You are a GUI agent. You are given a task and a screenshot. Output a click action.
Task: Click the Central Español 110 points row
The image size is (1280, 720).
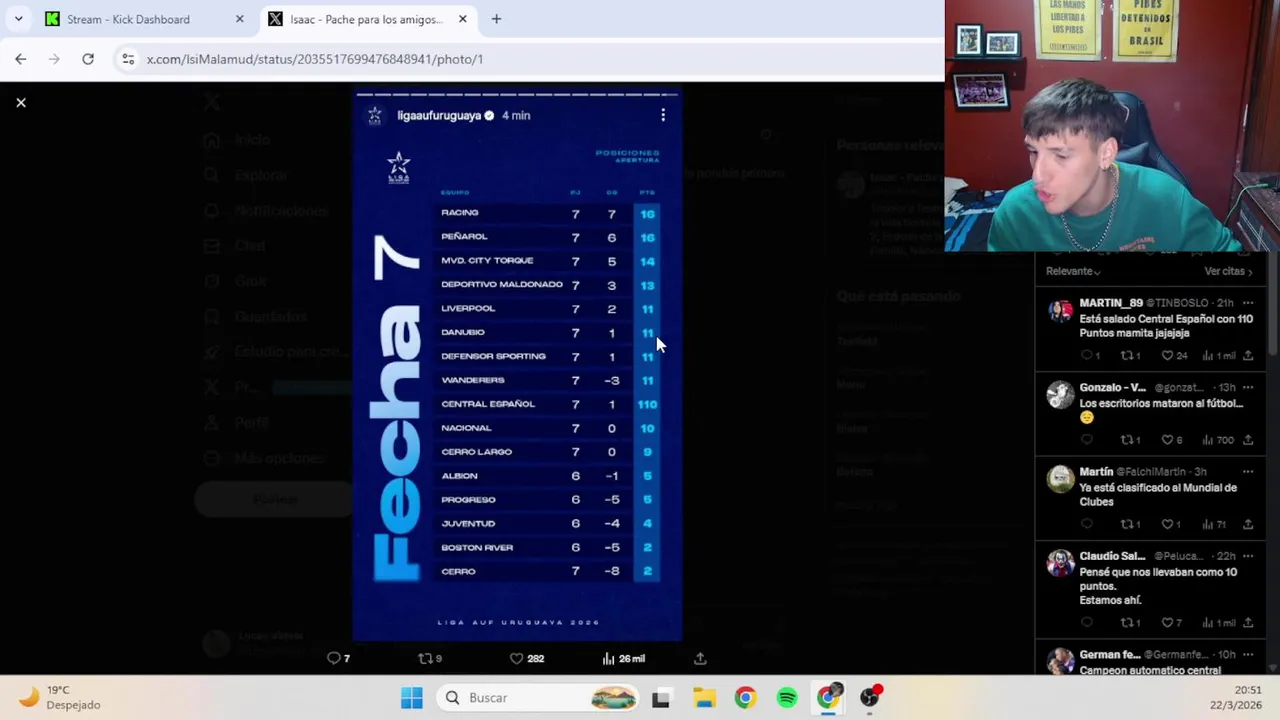click(548, 404)
